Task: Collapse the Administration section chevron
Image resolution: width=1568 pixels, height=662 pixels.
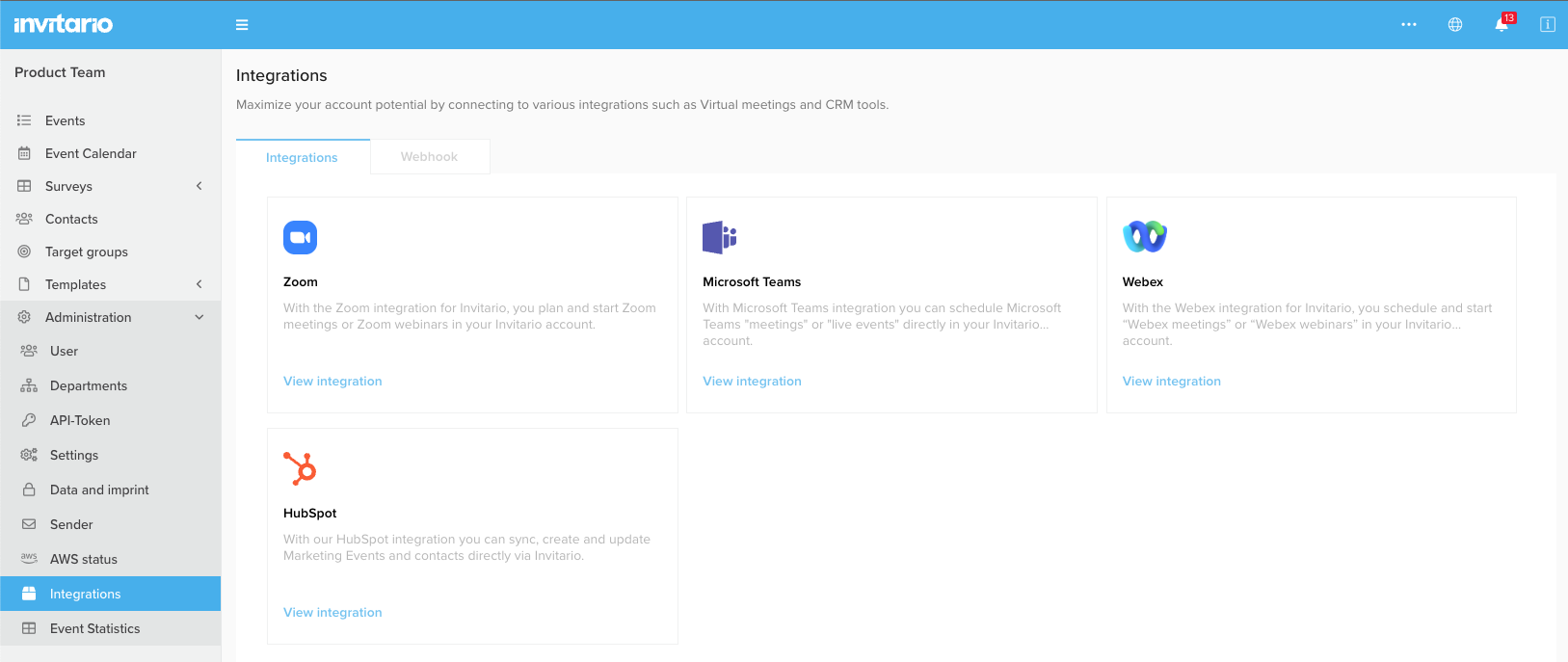Action: coord(199,317)
